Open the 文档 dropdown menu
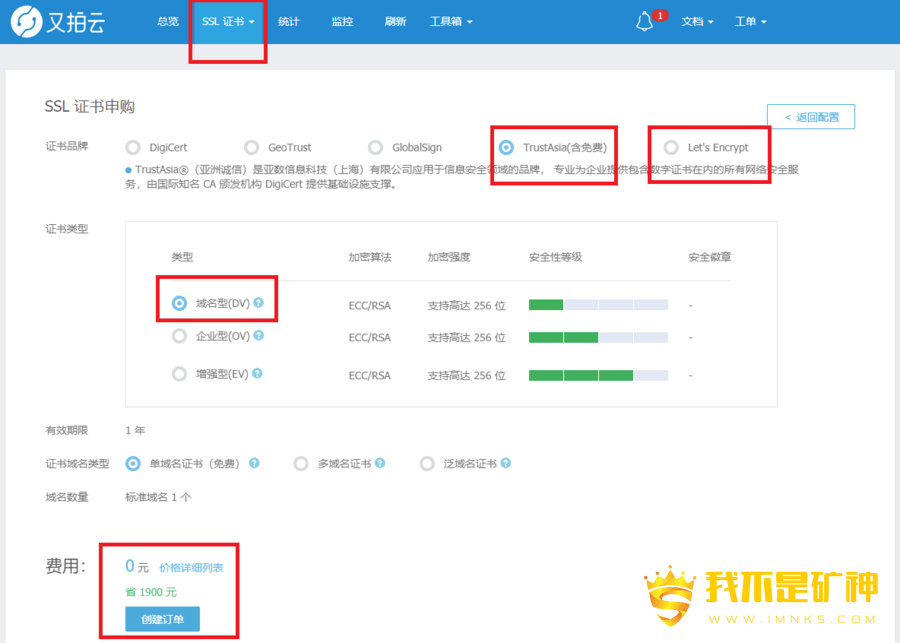Viewport: 900px width, 643px height. tap(697, 22)
